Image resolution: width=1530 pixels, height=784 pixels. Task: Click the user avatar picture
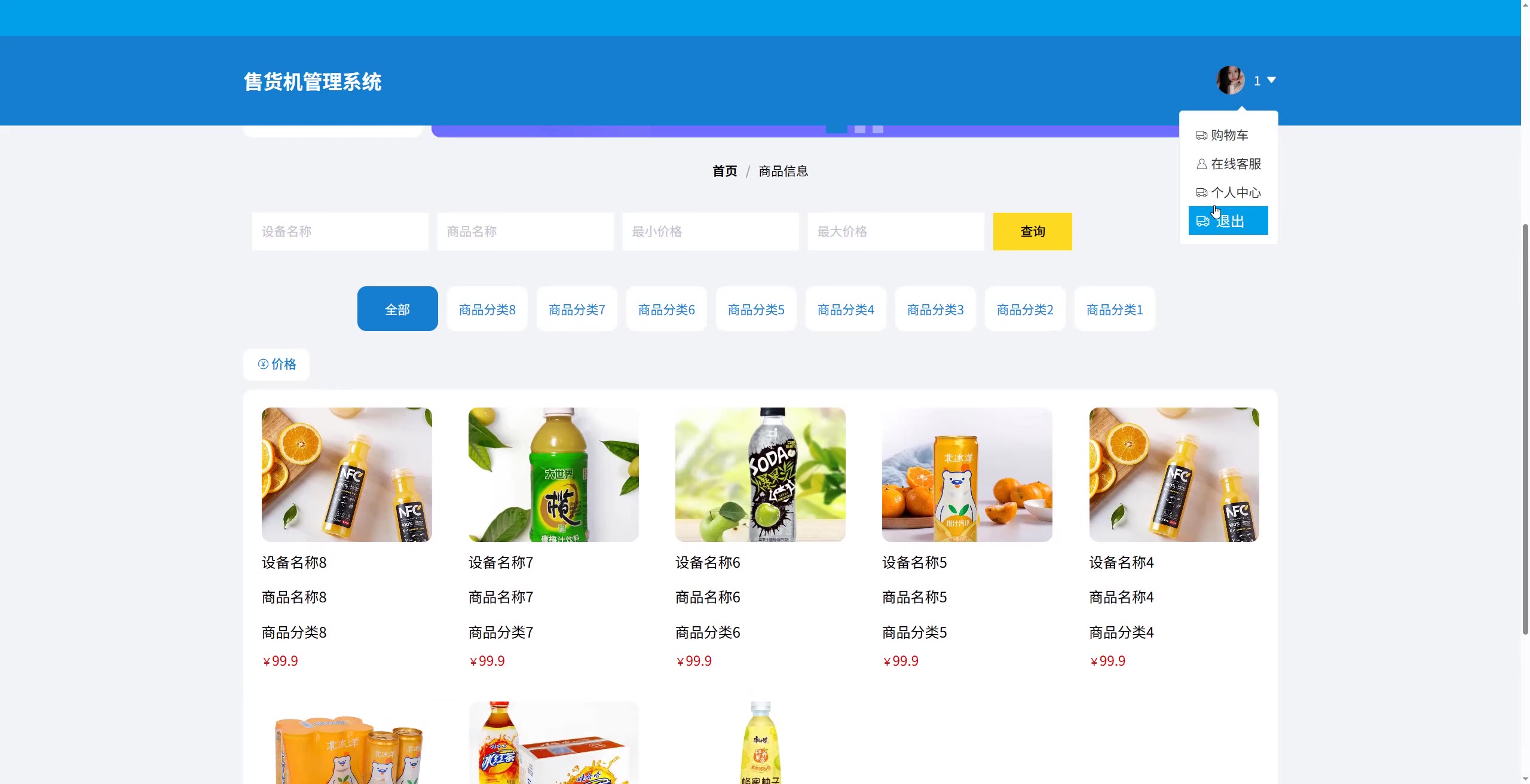(1230, 80)
